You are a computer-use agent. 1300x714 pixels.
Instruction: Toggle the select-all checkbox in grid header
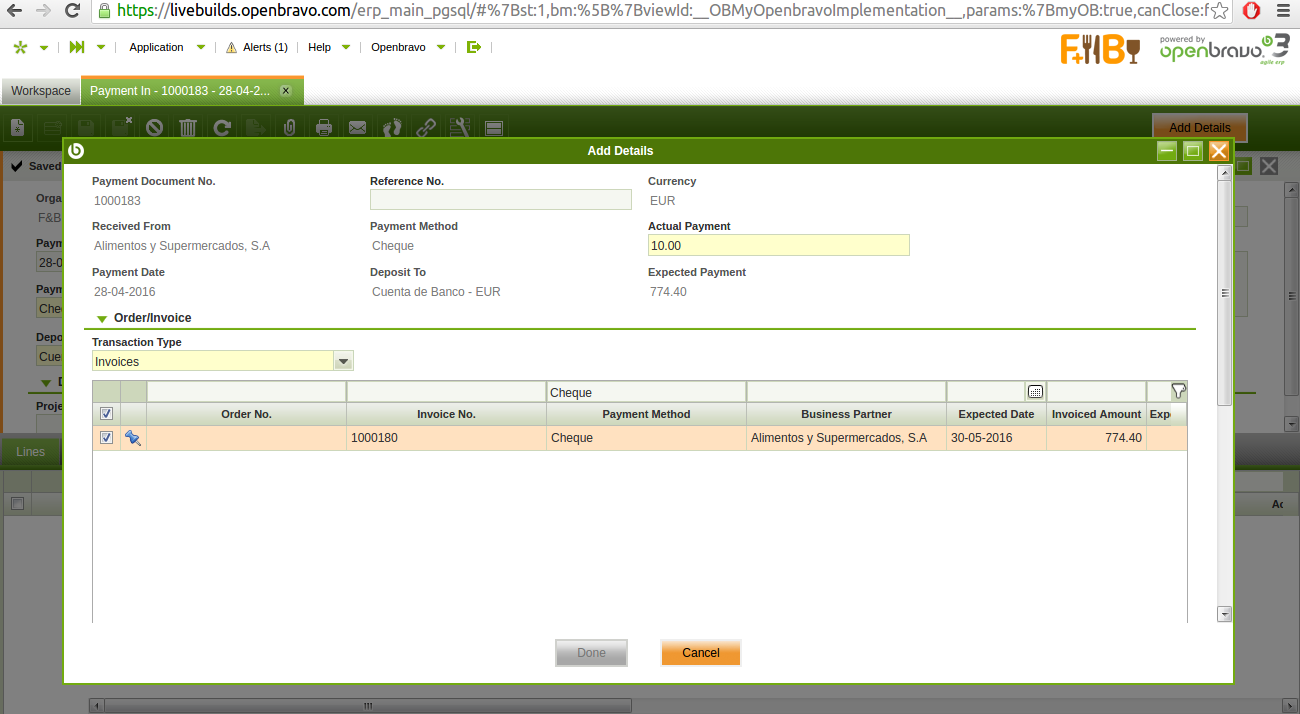[107, 414]
